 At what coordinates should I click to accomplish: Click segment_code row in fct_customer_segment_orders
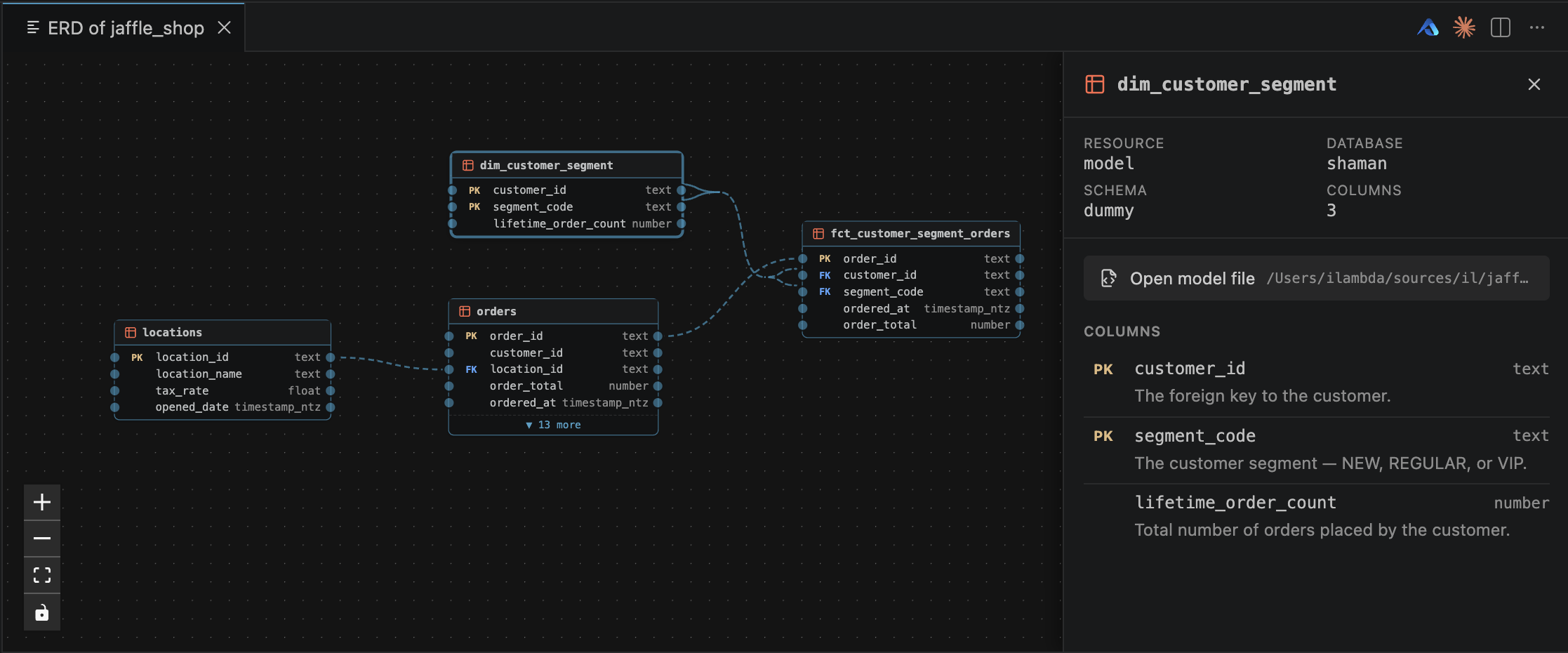(911, 291)
